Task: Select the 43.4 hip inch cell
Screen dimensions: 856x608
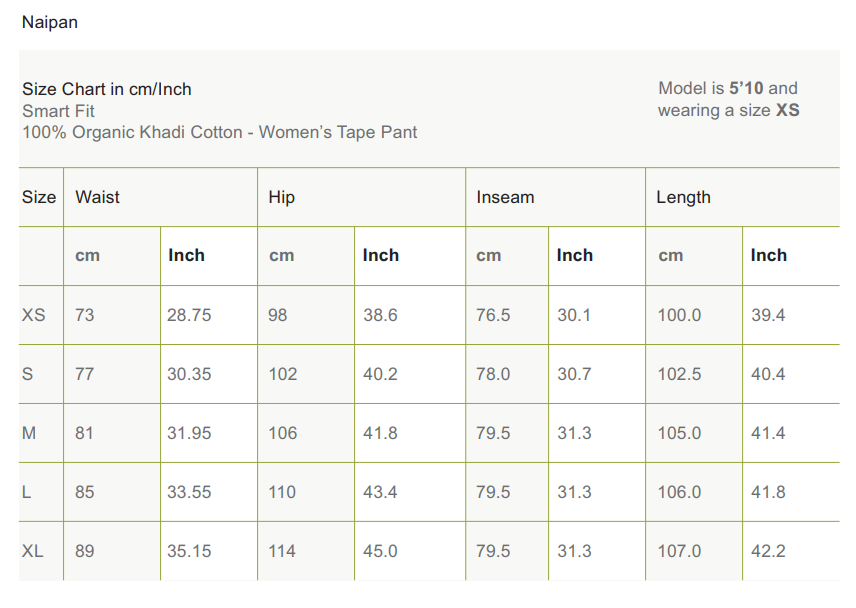Action: tap(380, 492)
